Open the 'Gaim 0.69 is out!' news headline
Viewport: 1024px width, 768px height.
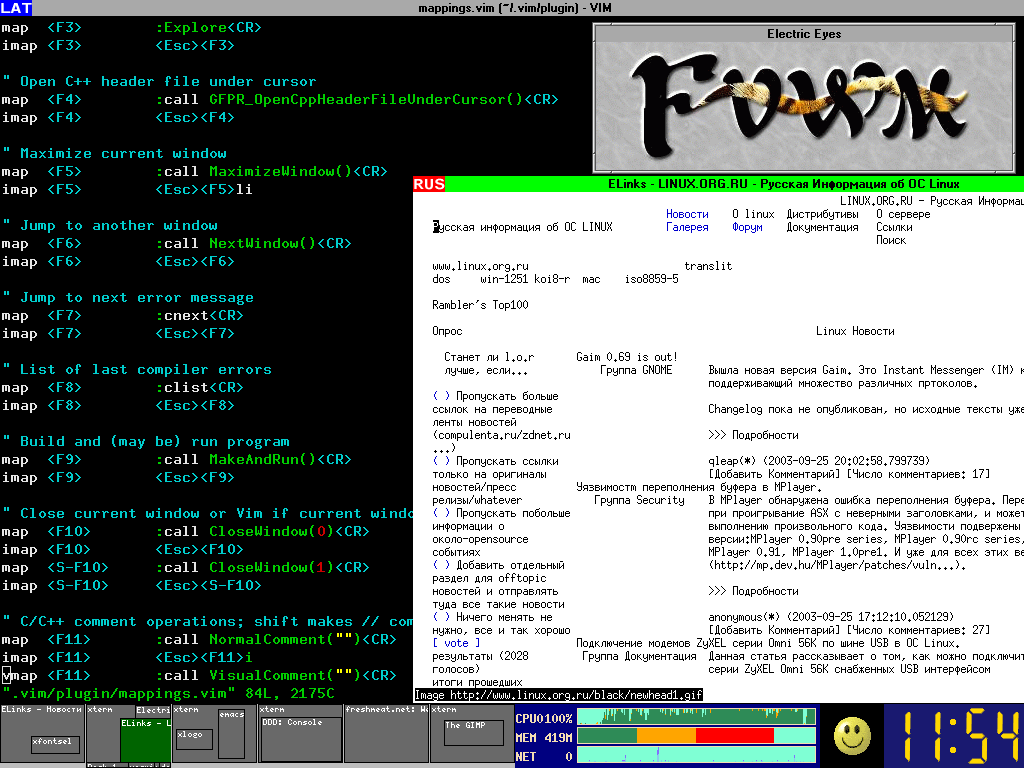(x=627, y=357)
